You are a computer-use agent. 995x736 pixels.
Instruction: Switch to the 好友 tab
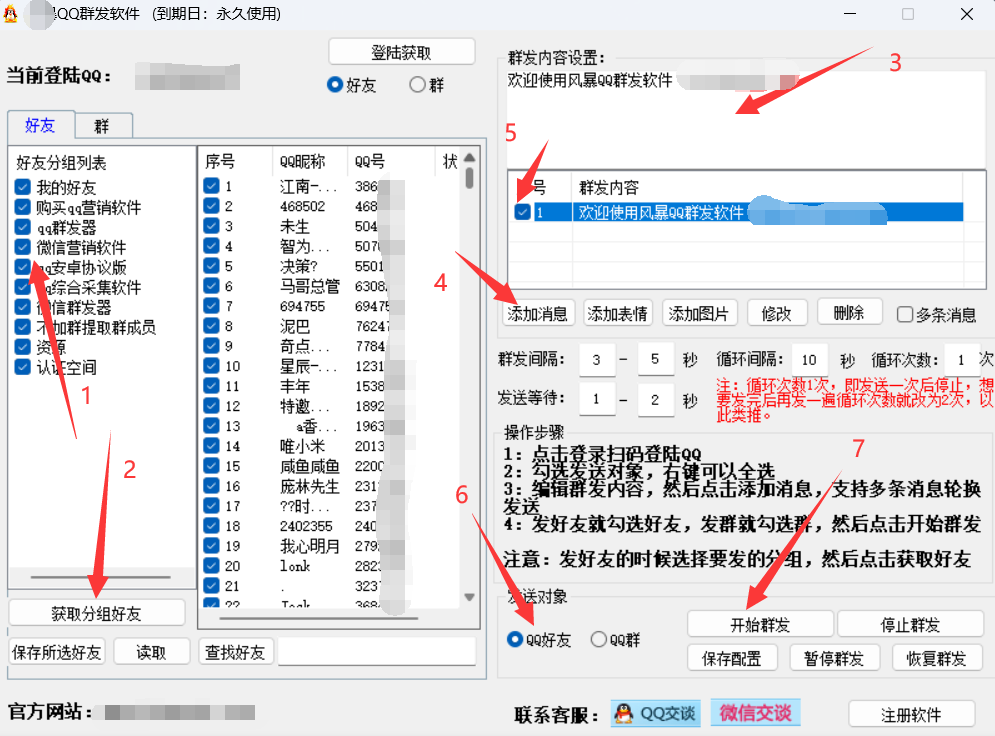[x=41, y=125]
